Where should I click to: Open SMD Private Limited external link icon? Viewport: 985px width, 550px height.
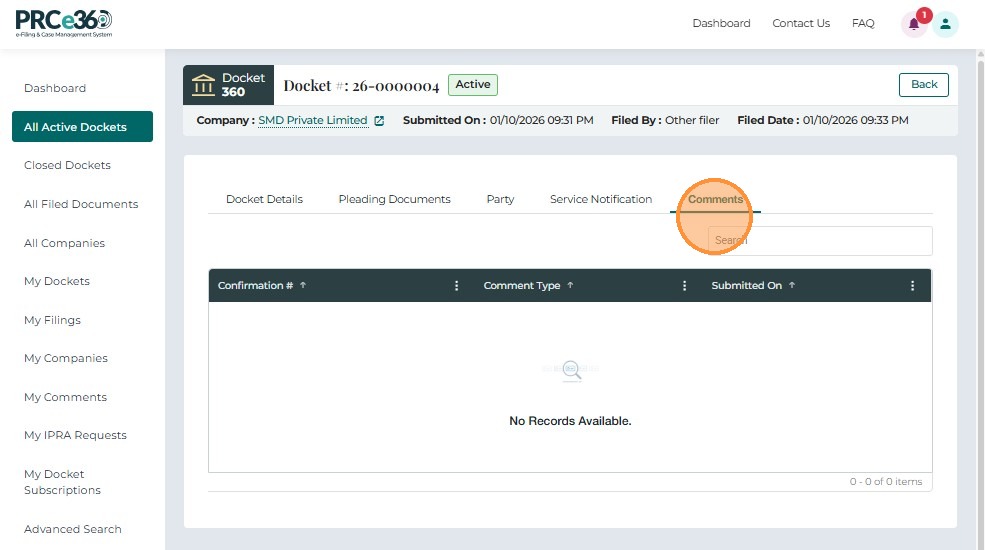[379, 121]
